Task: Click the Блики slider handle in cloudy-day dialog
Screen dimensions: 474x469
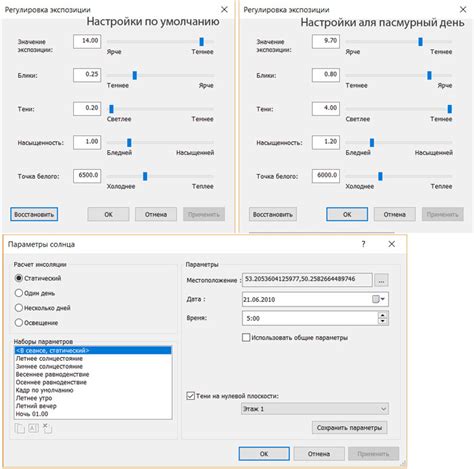Action: point(429,75)
